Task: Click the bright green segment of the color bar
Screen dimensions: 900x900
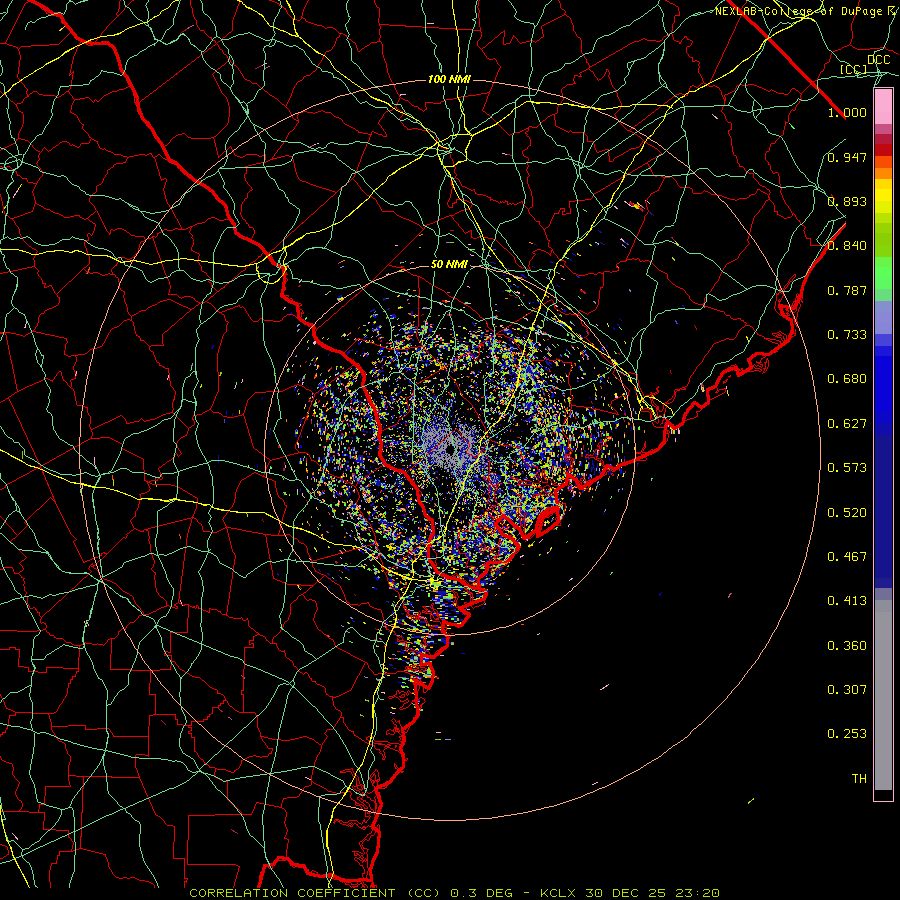Action: point(883,273)
